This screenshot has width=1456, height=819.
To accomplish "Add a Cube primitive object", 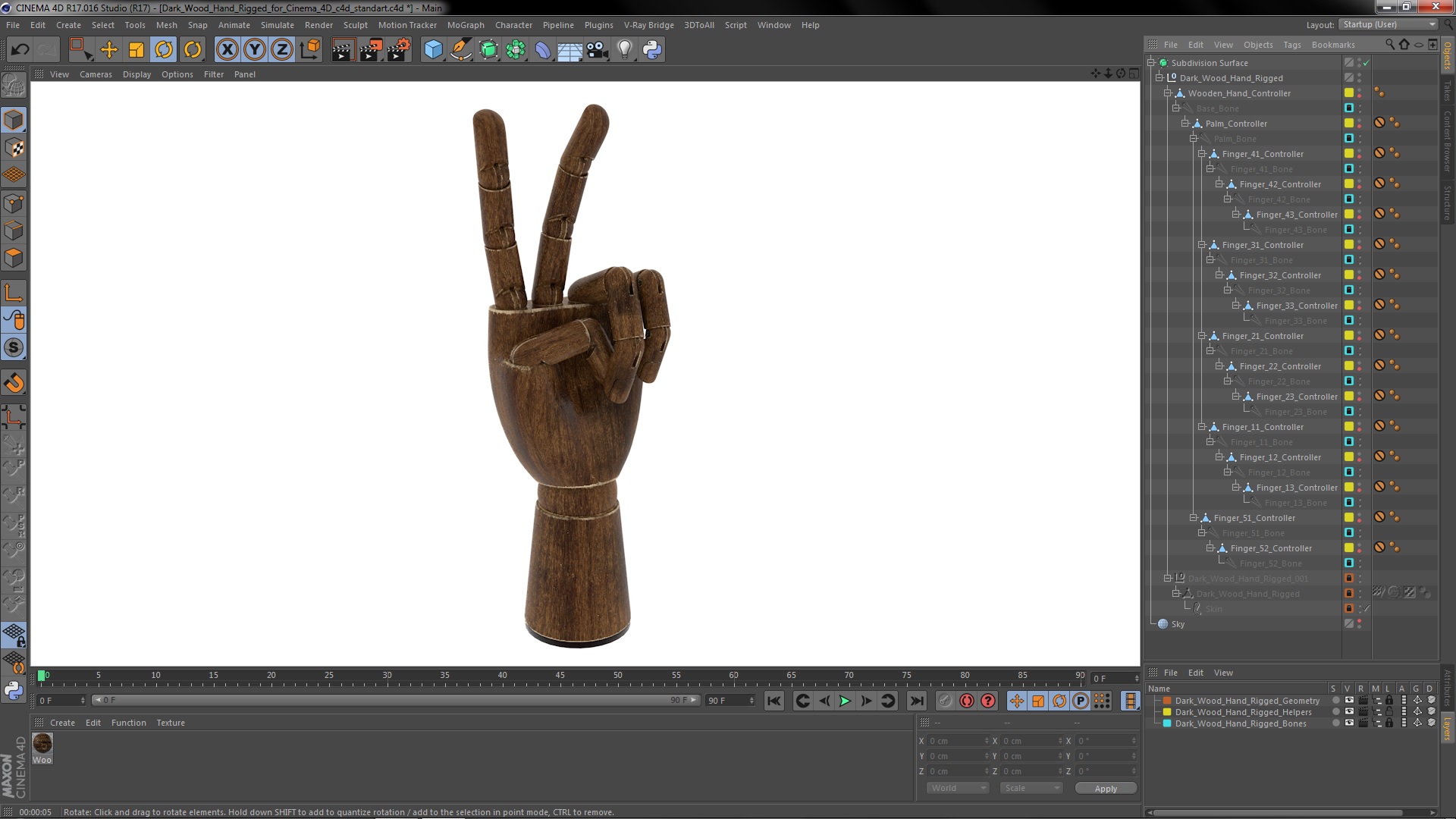I will [433, 50].
